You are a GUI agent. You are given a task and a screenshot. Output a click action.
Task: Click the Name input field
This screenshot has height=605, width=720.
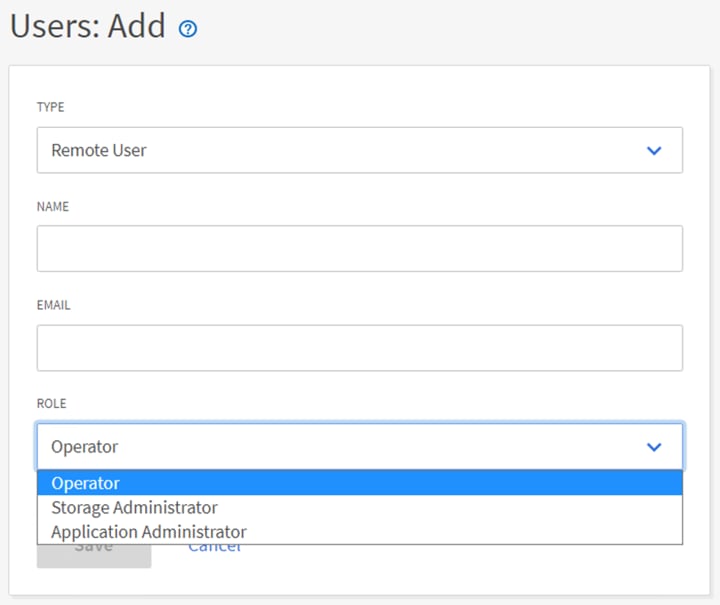359,248
